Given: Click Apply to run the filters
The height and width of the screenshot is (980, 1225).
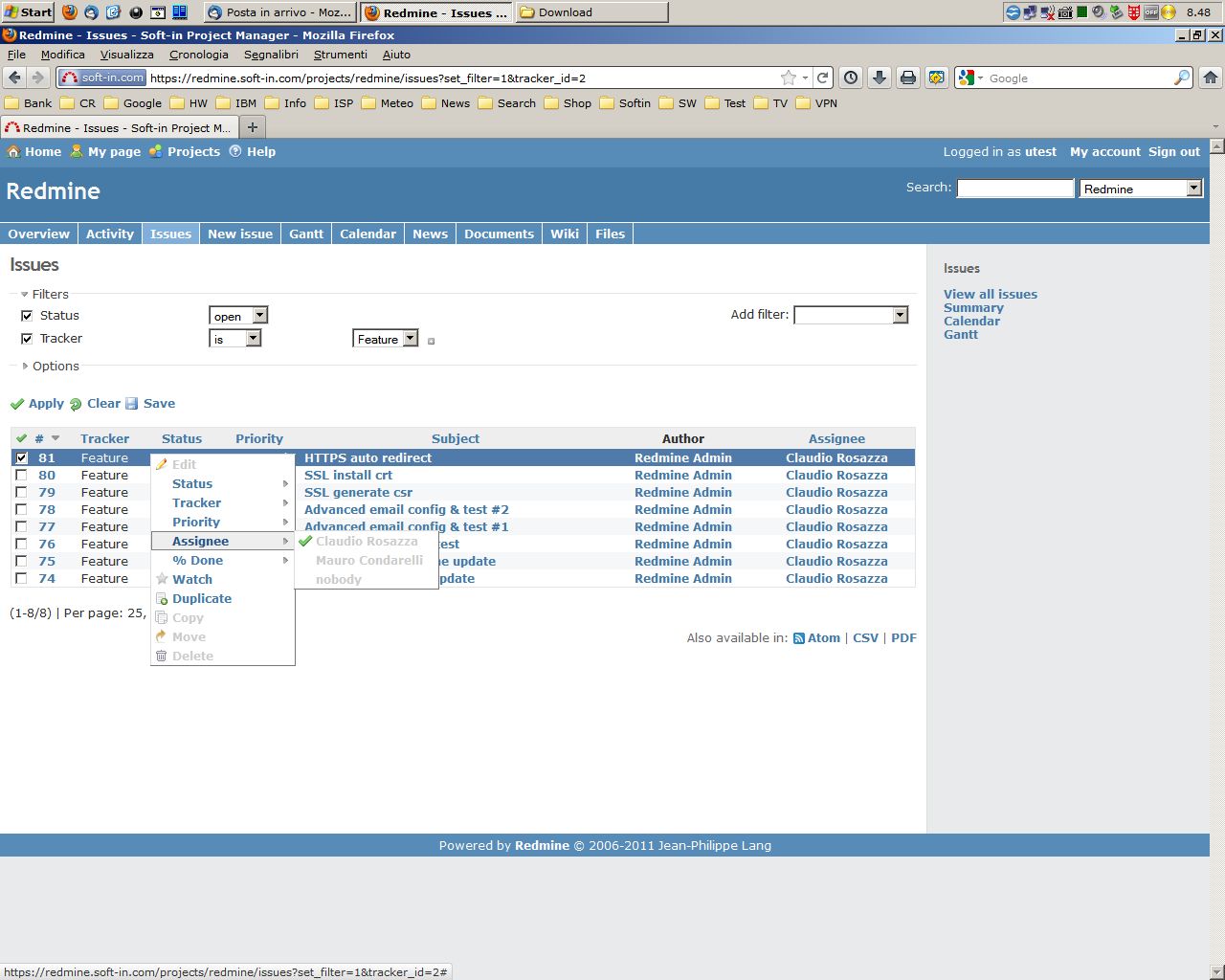Looking at the screenshot, I should pyautogui.click(x=37, y=404).
